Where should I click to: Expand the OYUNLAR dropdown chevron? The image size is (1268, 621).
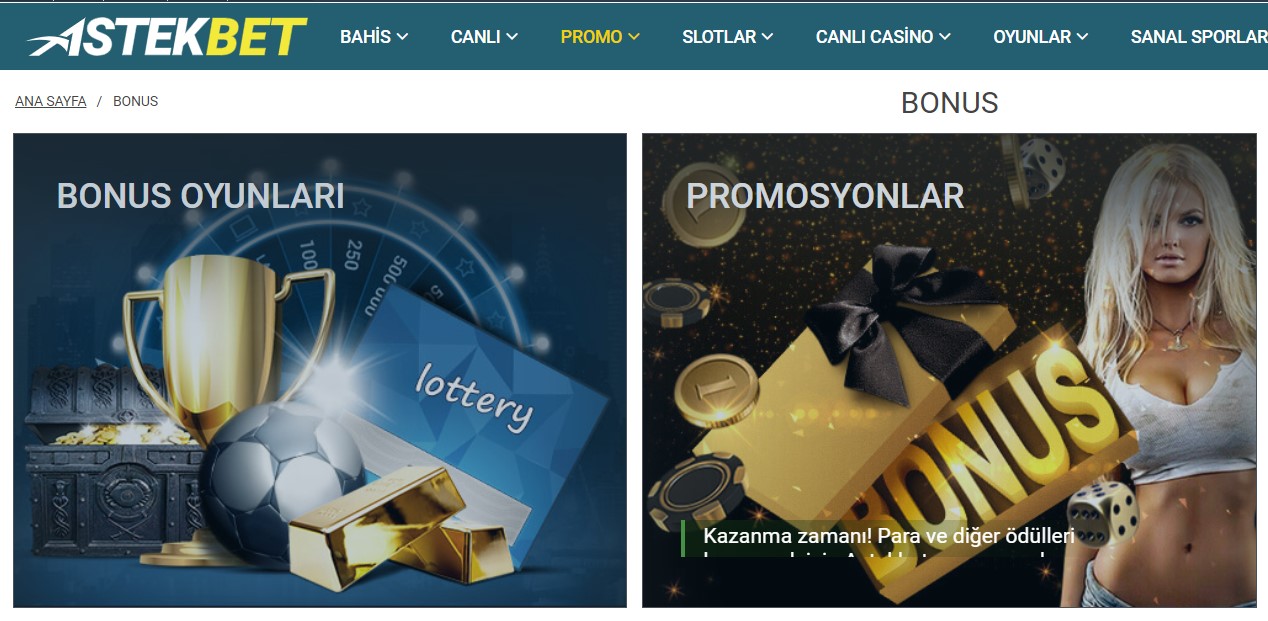click(x=1082, y=37)
